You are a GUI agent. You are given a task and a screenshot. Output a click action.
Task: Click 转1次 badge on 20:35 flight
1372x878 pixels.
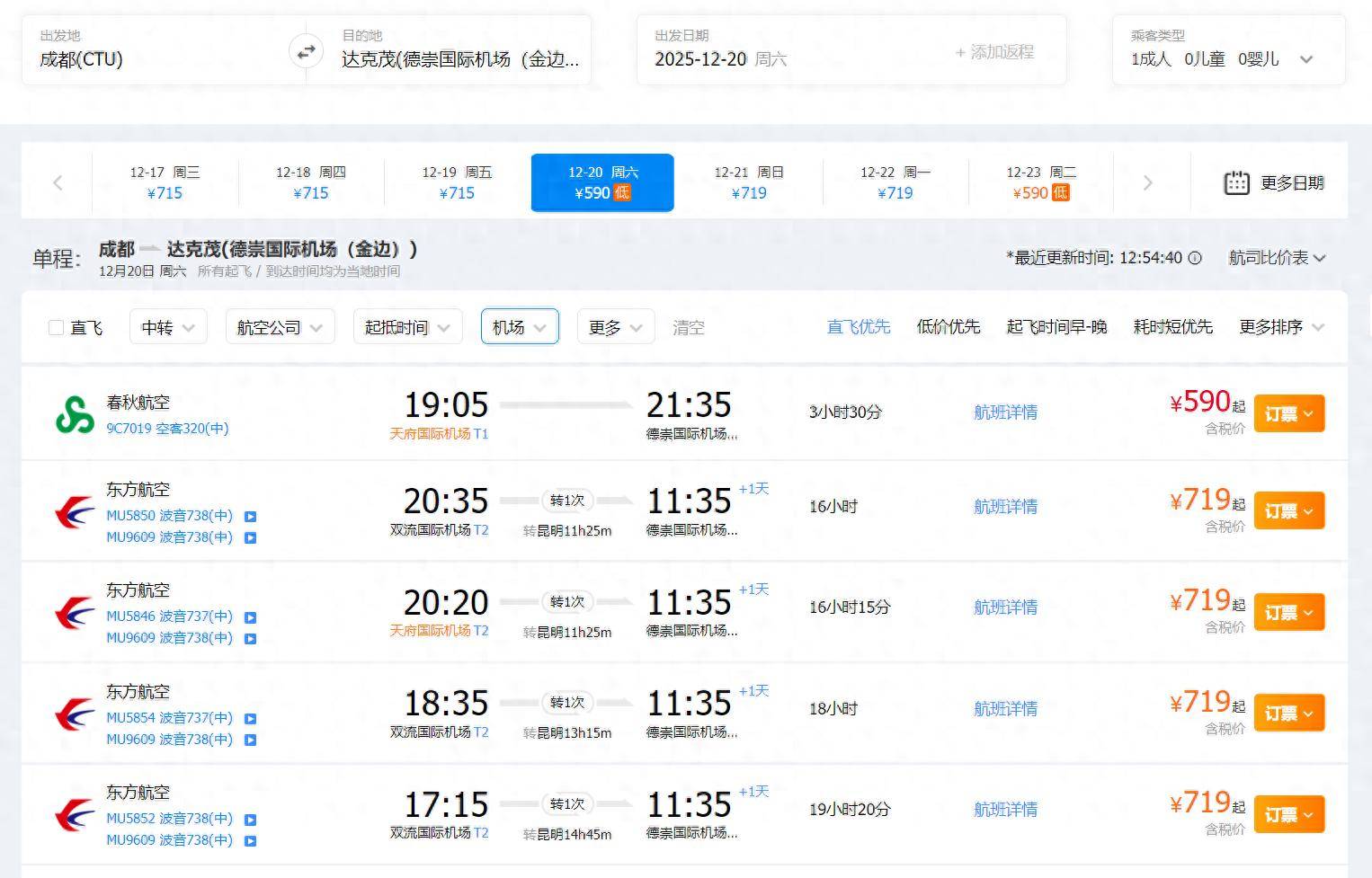pyautogui.click(x=567, y=501)
